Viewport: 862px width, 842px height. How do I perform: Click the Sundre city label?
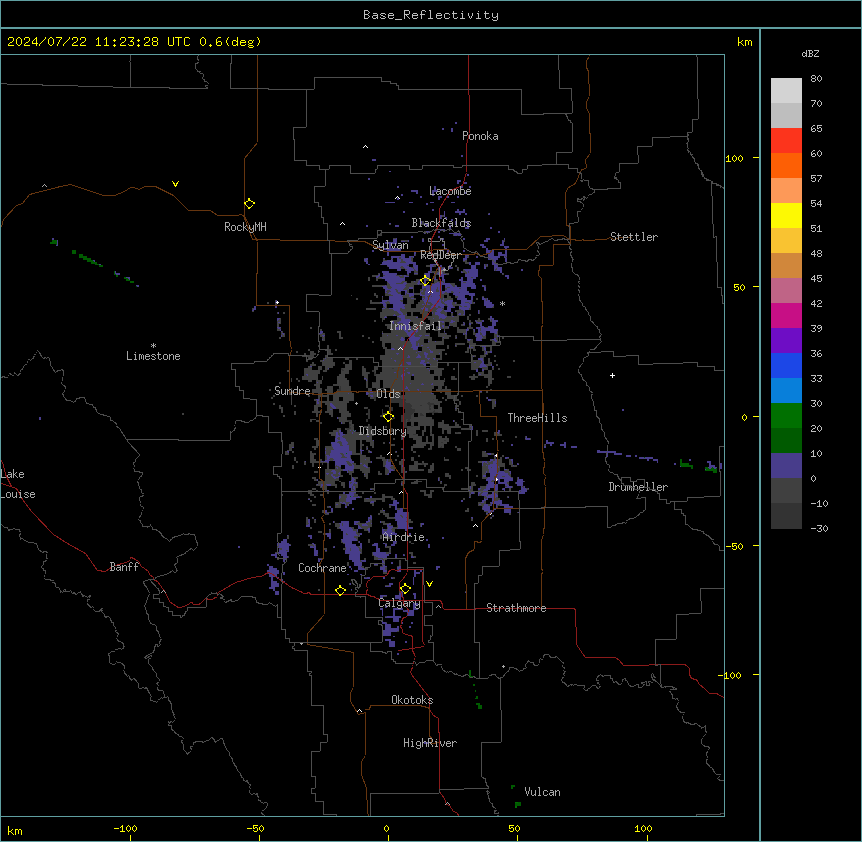[x=292, y=391]
